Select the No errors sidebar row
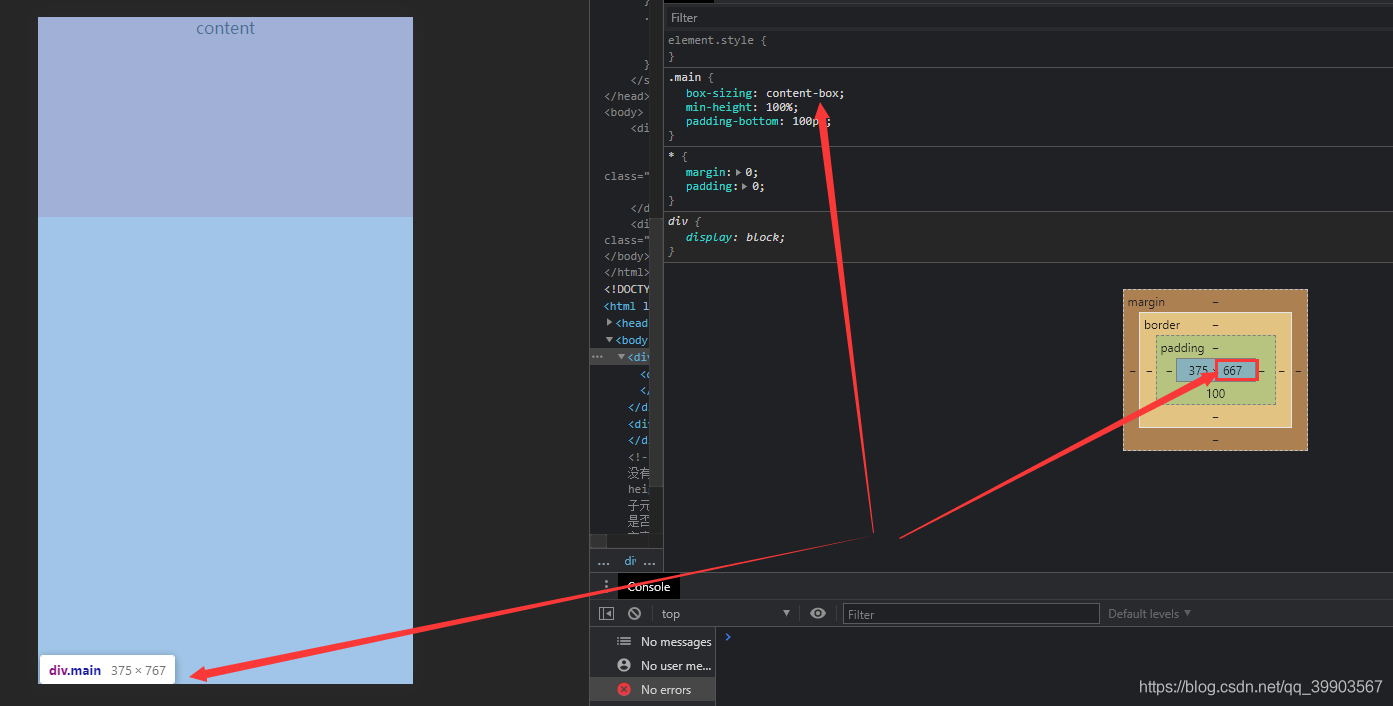The image size is (1393, 706). [x=653, y=689]
